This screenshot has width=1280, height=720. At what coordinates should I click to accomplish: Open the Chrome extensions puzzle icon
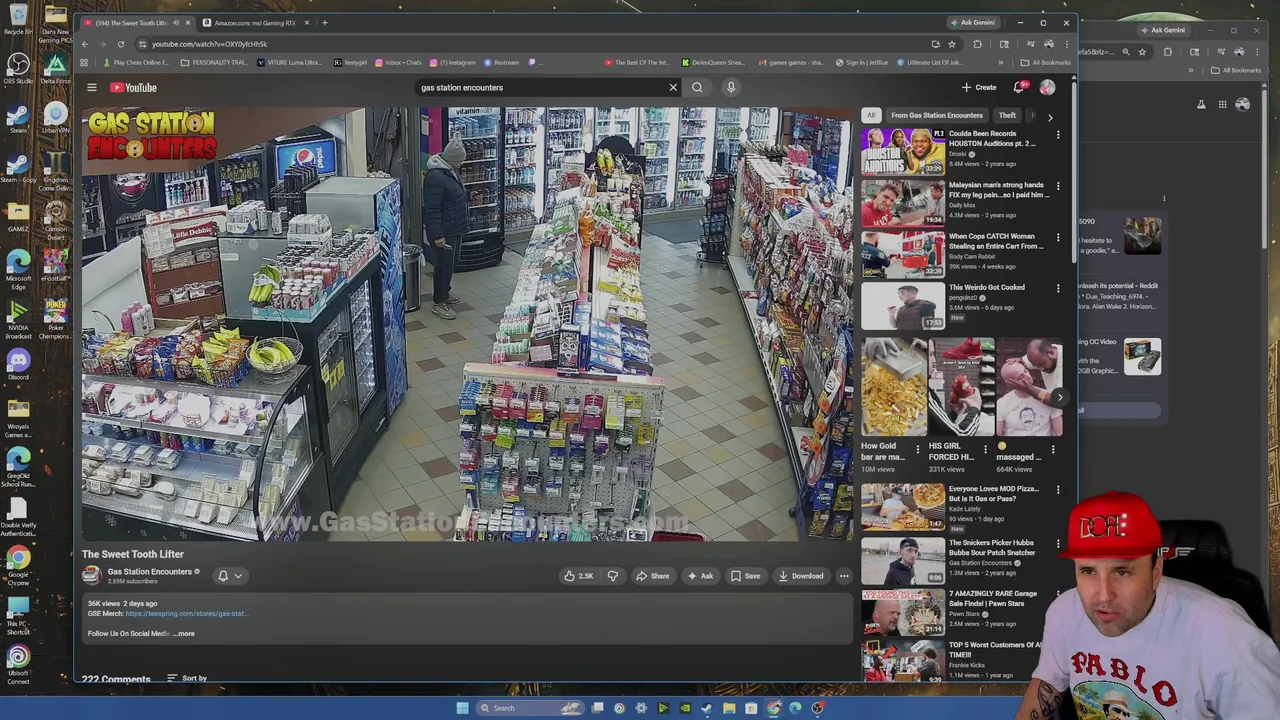pos(977,44)
